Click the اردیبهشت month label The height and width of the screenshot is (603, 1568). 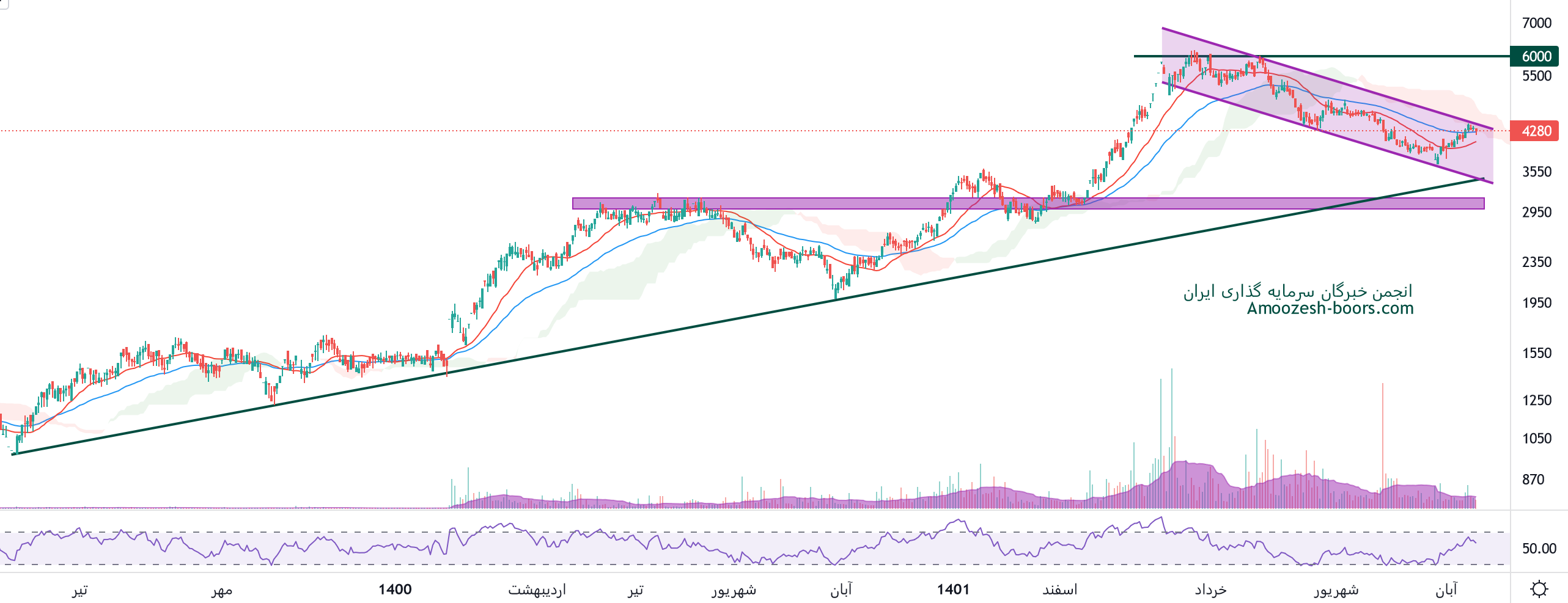click(x=537, y=590)
